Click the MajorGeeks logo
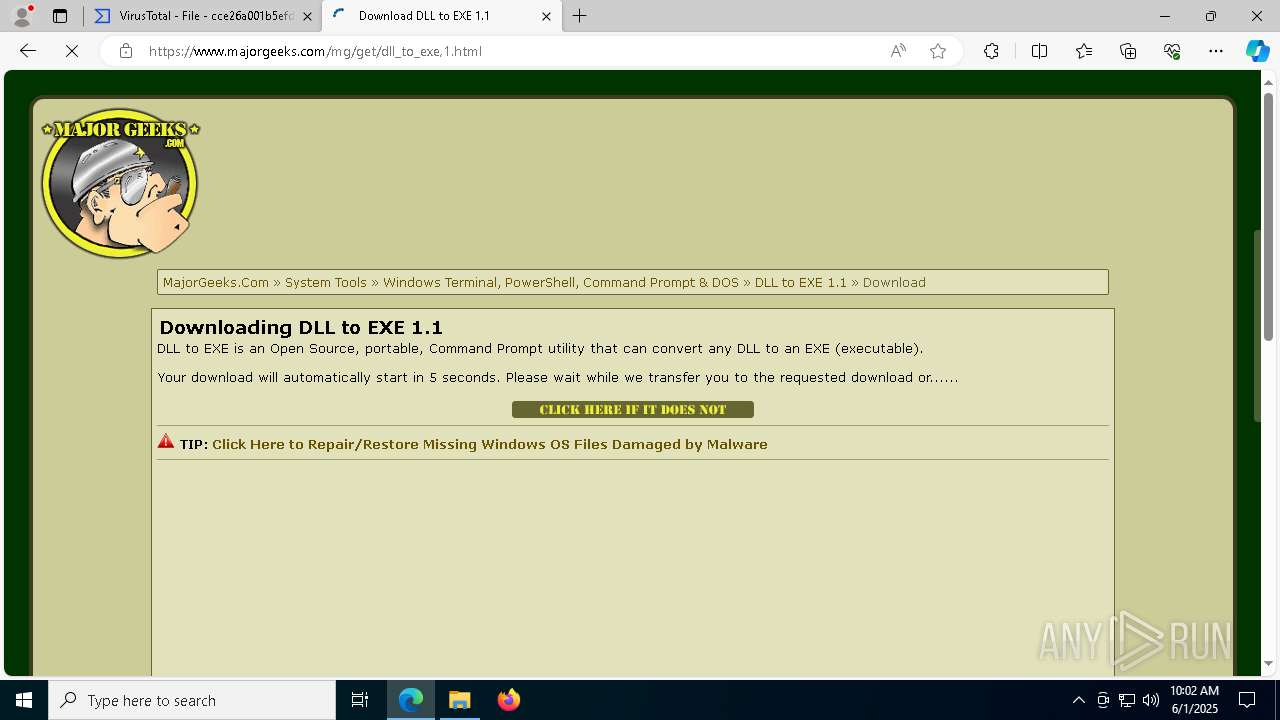Screen dimensions: 1280x720 point(120,183)
